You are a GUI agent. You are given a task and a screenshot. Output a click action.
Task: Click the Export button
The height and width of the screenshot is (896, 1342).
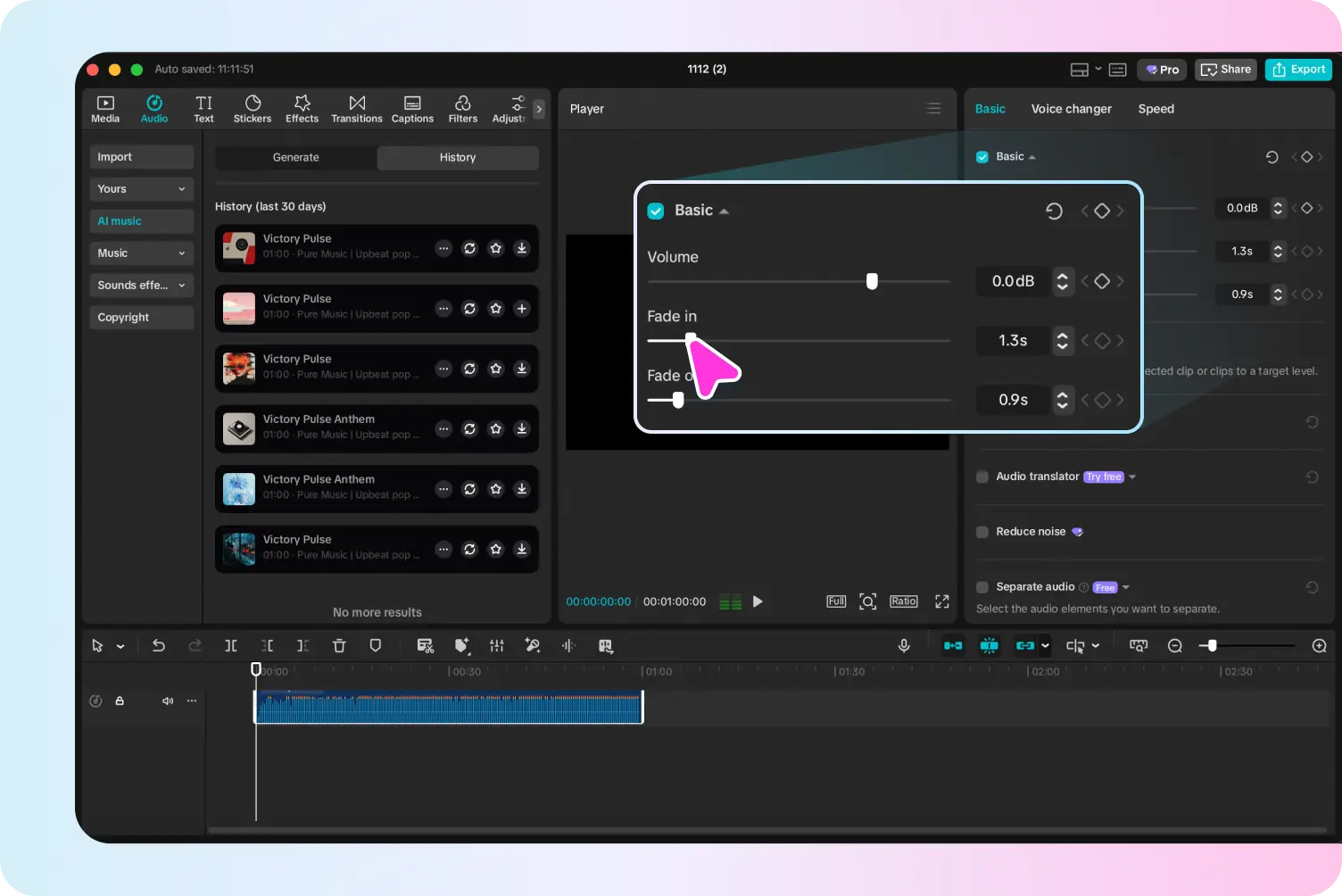pyautogui.click(x=1298, y=69)
